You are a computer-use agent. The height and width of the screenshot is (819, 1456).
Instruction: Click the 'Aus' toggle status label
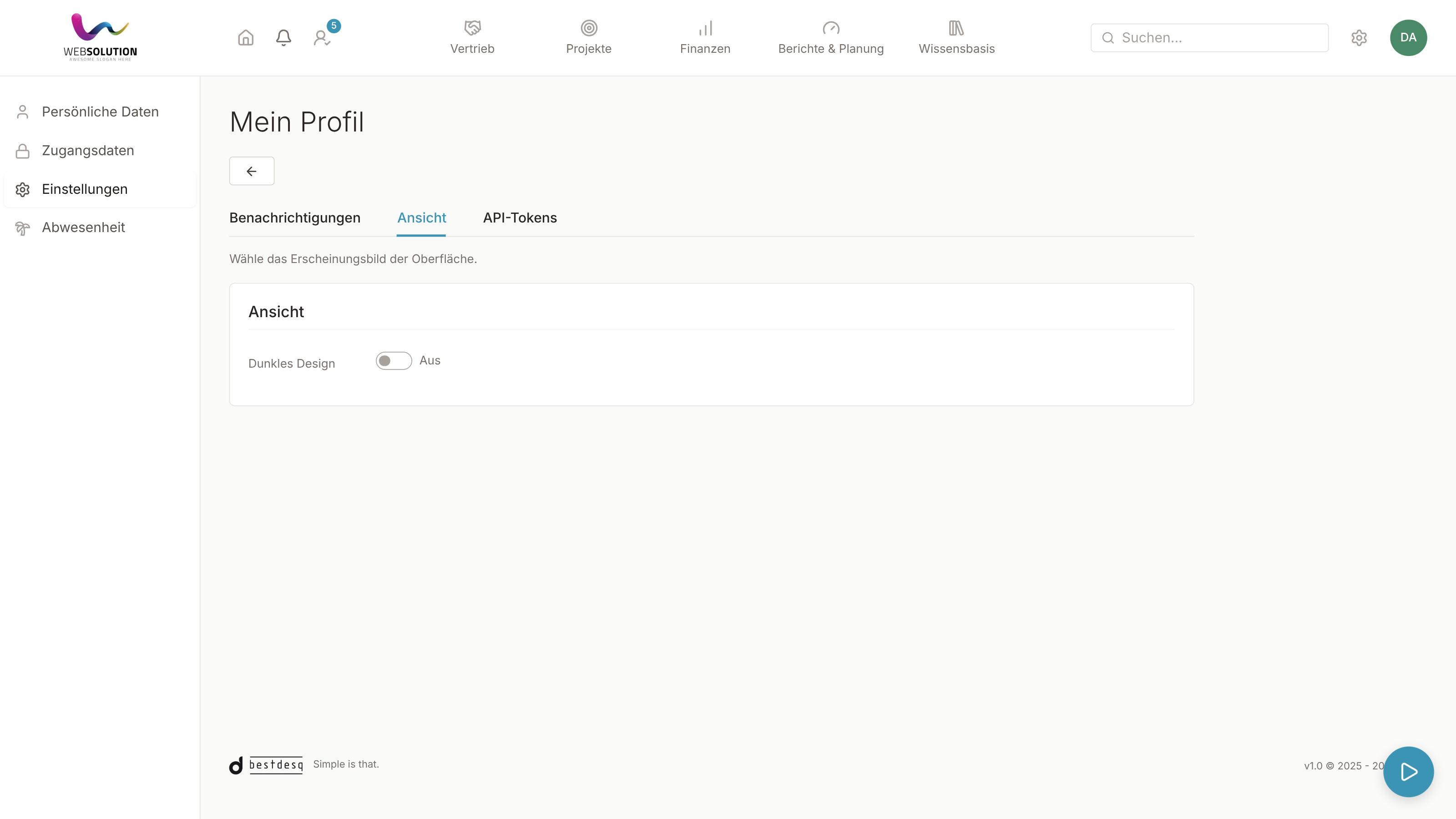coord(430,361)
